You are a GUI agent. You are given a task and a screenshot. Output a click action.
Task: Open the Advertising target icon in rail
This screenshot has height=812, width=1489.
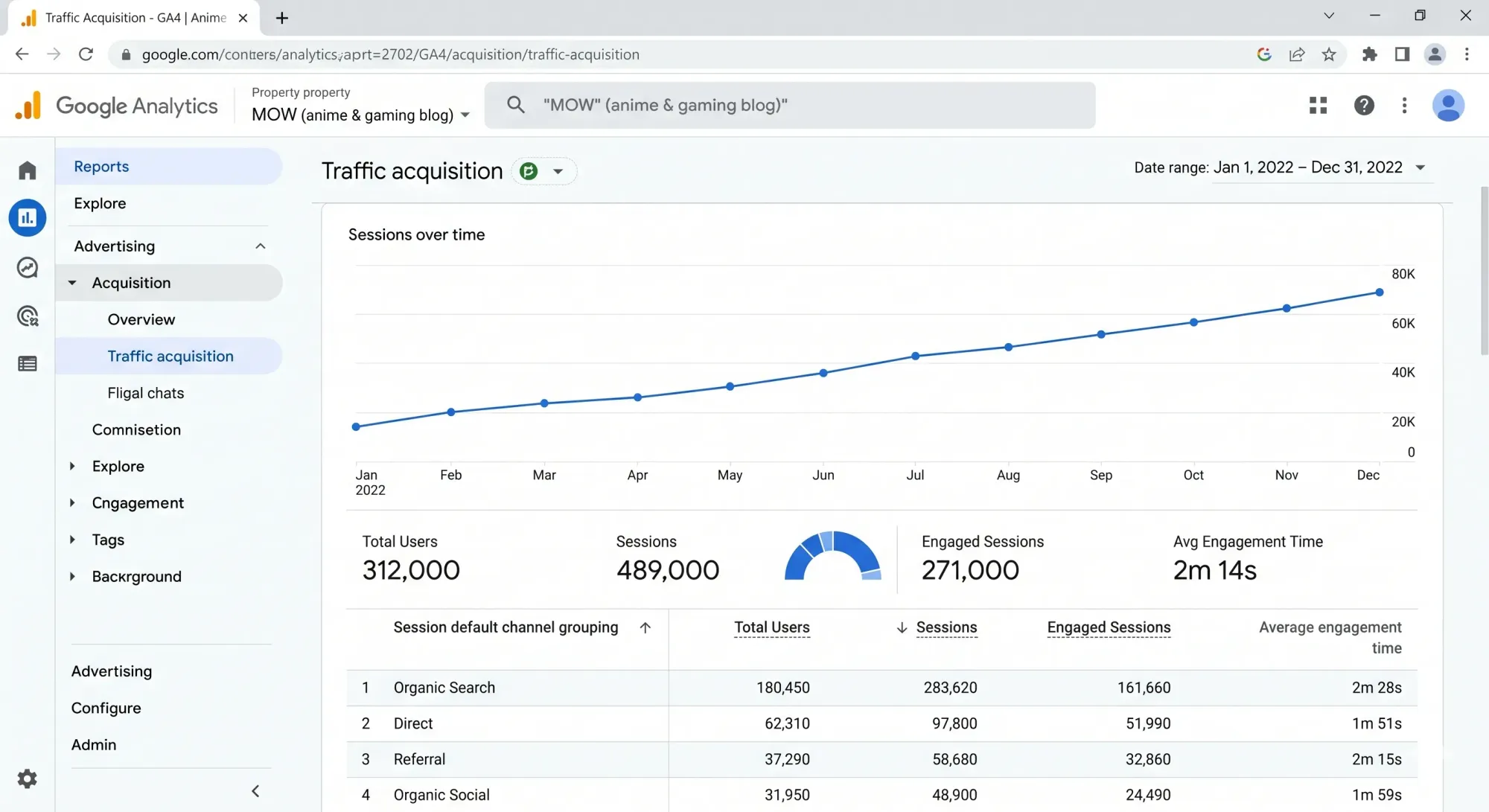(28, 316)
